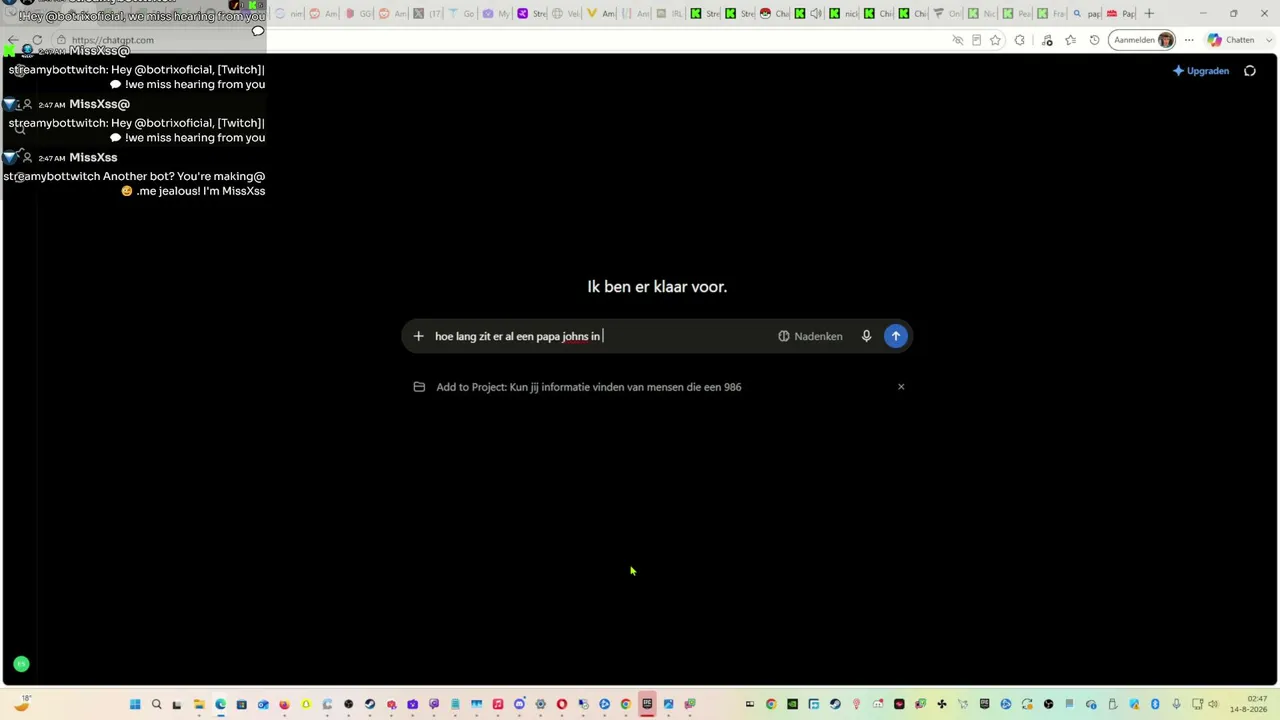Switch to the 'pap' search tab

pyautogui.click(x=1086, y=13)
